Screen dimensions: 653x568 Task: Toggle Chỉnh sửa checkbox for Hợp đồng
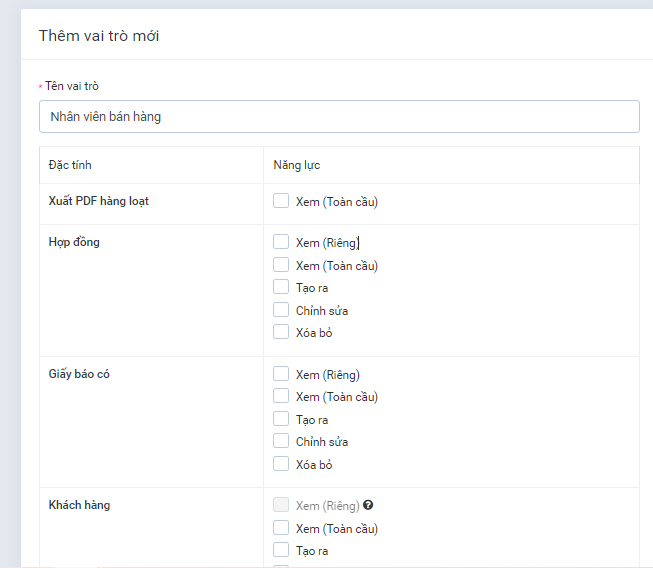(281, 310)
